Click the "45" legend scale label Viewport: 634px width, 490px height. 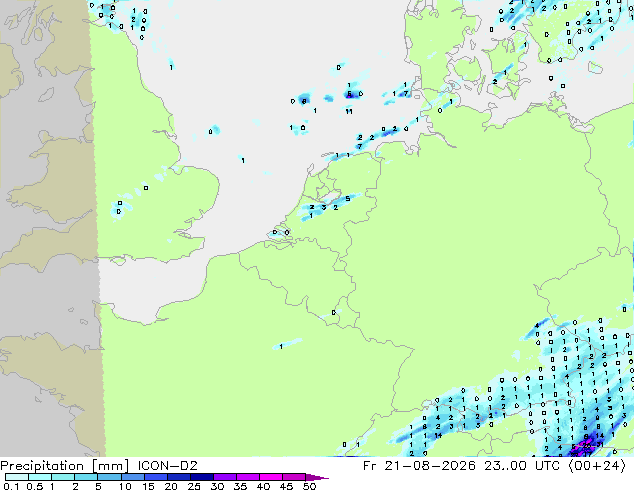point(287,486)
